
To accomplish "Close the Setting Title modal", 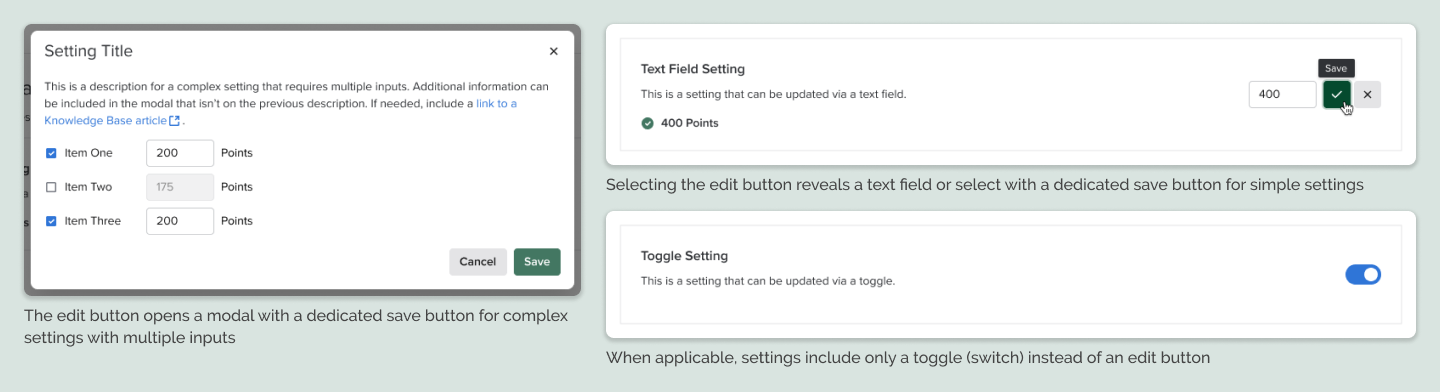I will tap(554, 51).
